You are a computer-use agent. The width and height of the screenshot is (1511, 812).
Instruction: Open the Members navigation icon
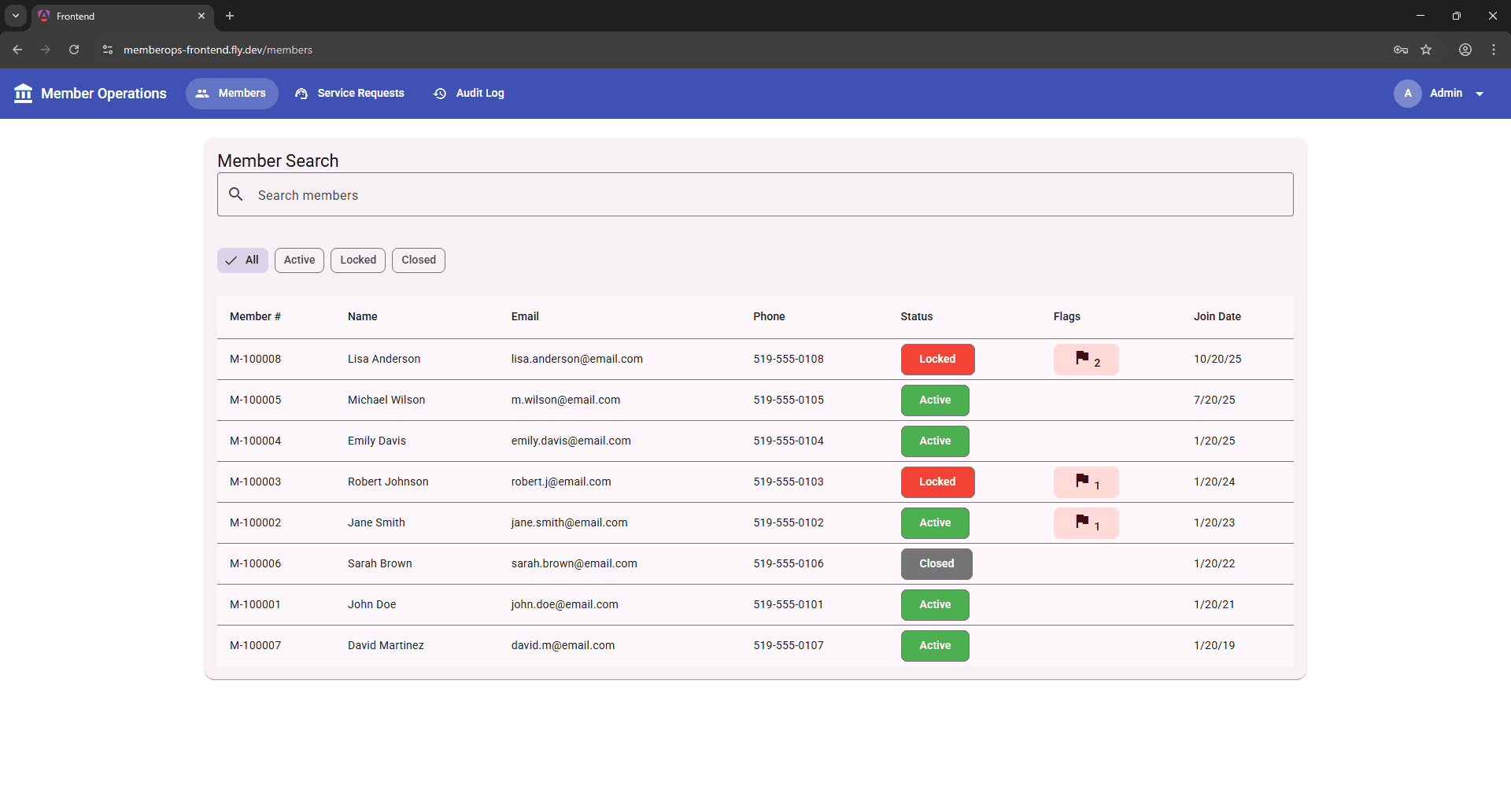click(x=202, y=93)
